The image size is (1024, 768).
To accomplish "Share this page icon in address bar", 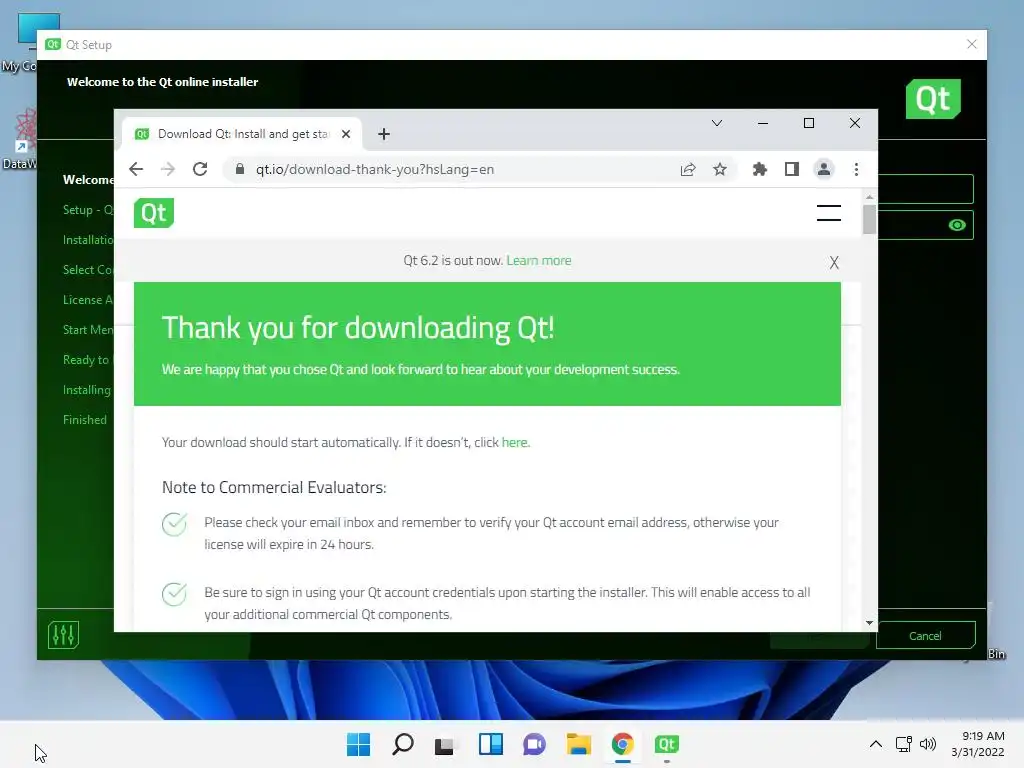I will [688, 169].
